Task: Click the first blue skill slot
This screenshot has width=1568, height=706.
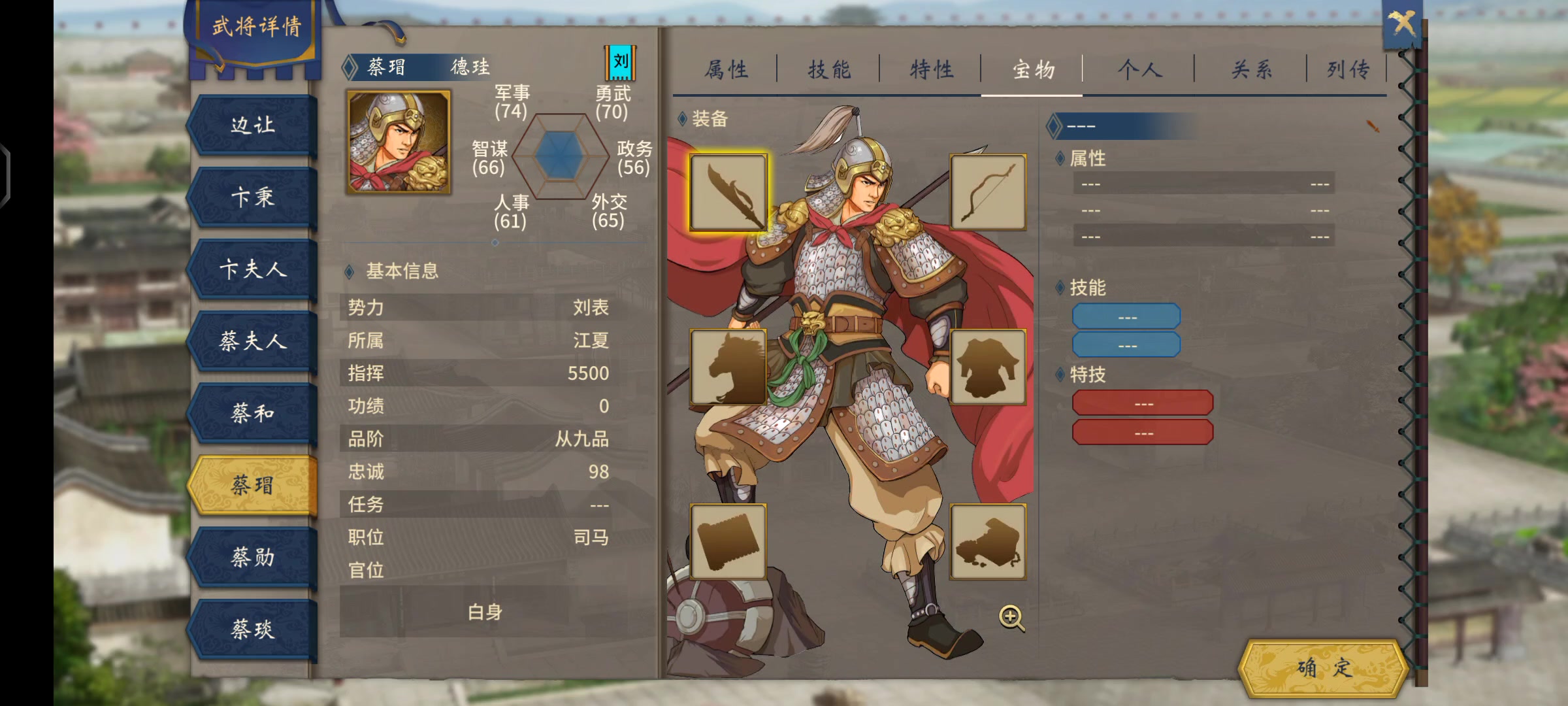Action: tap(1126, 316)
